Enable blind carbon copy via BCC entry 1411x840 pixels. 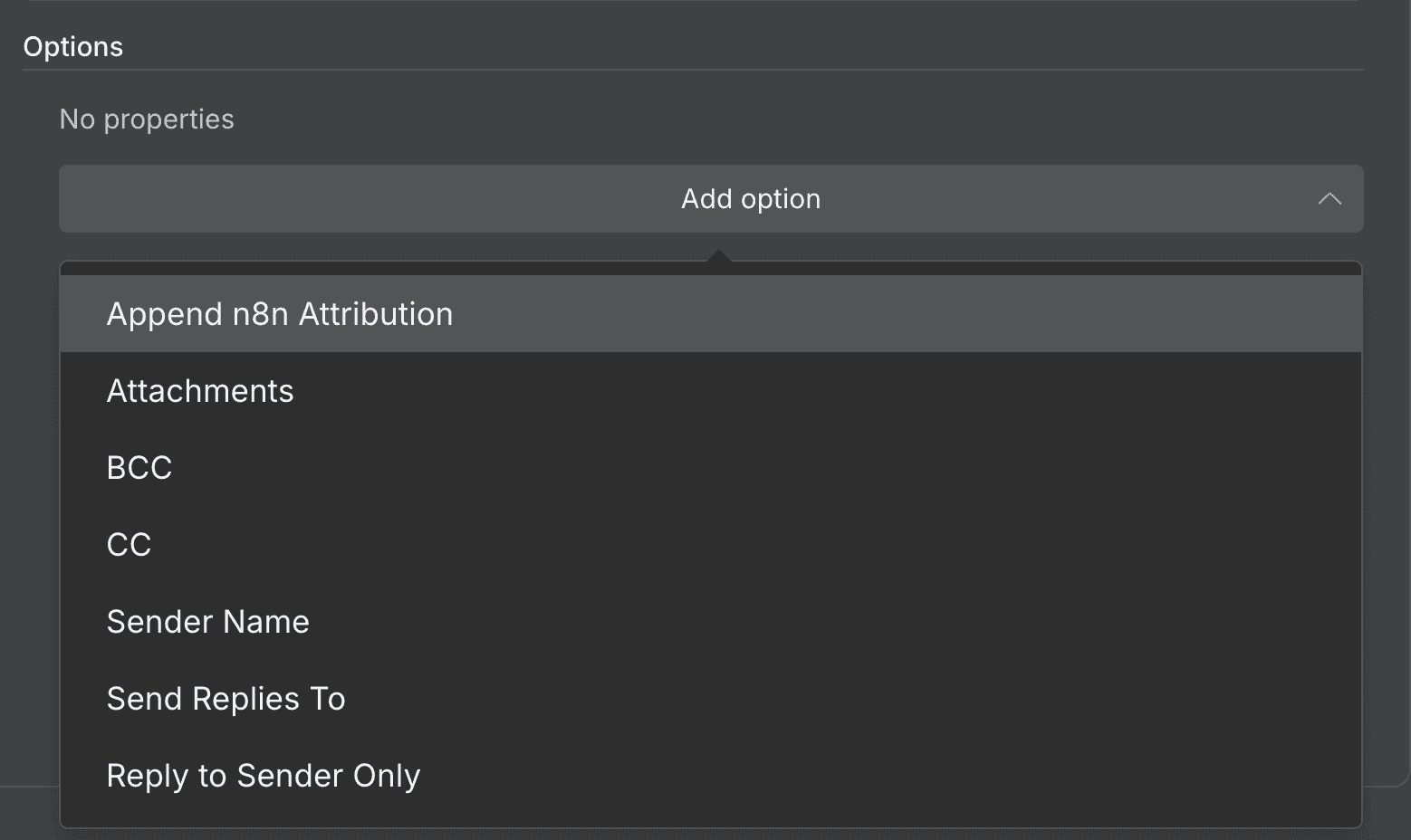click(x=139, y=468)
